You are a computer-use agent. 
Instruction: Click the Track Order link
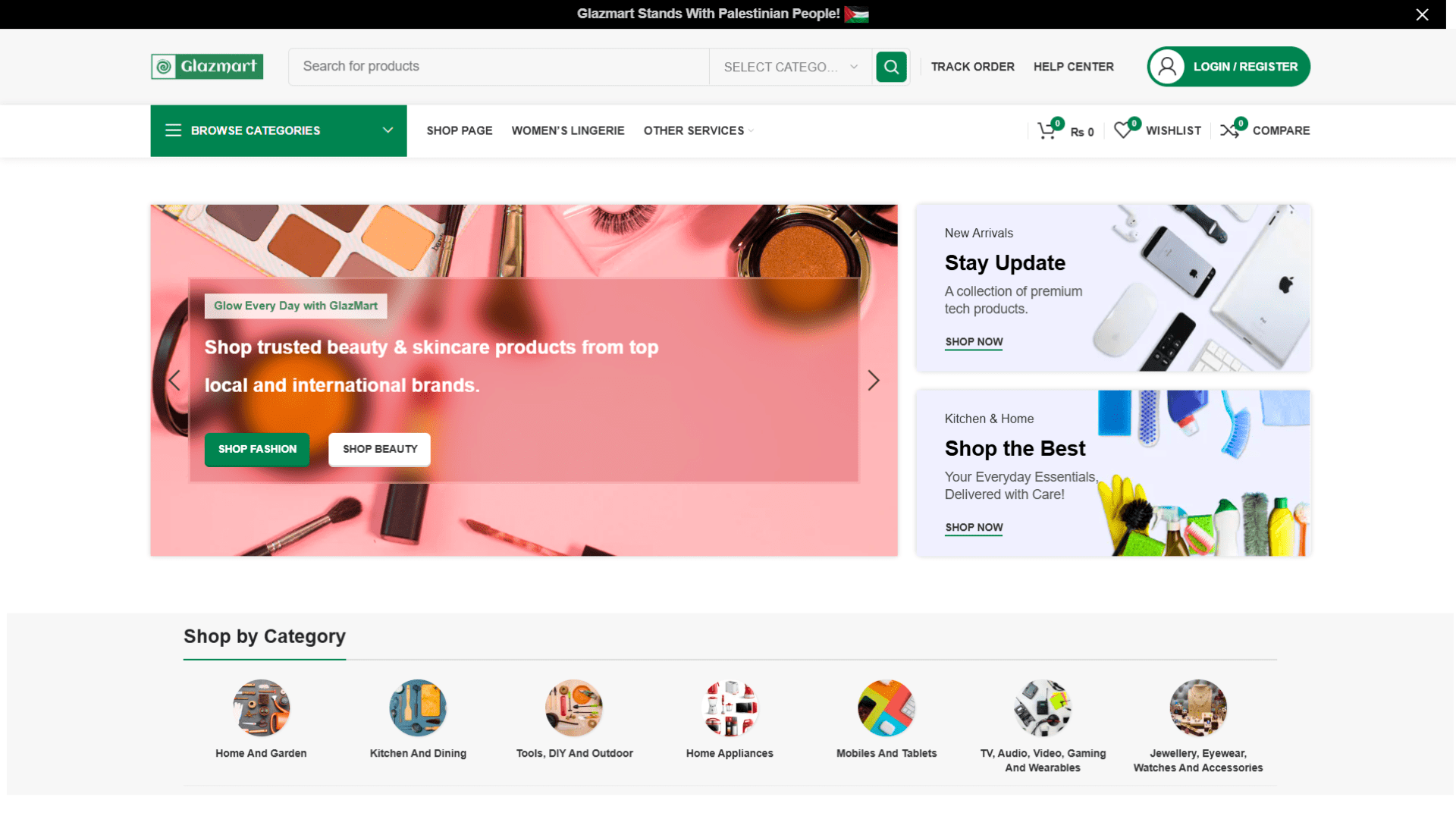coord(972,67)
